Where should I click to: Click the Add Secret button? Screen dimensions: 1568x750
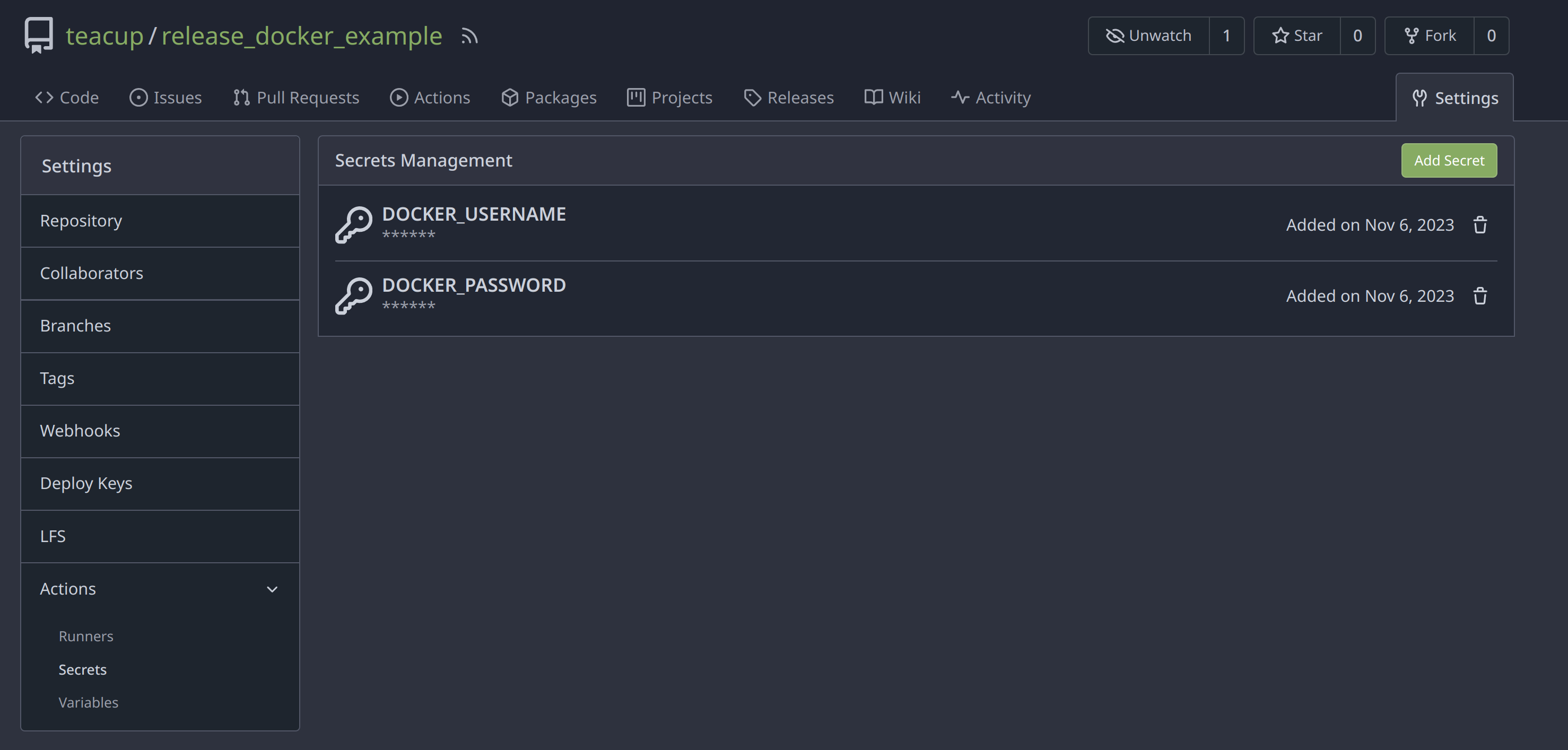(x=1449, y=160)
